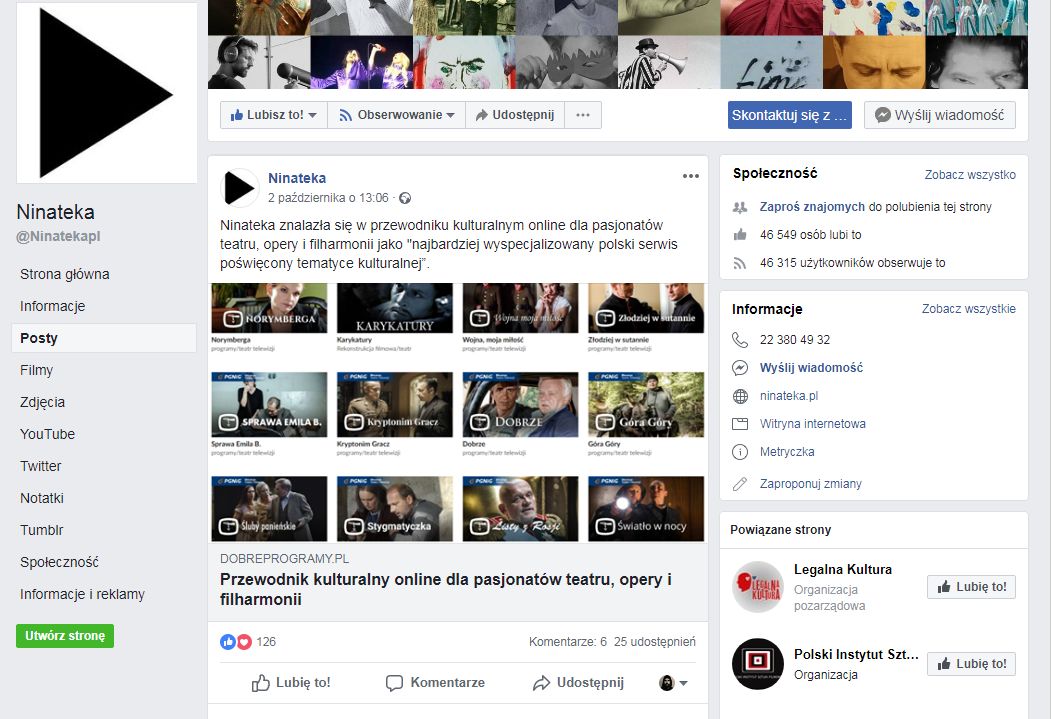The image size is (1051, 719).
Task: Open Informacje i reklamy sidebar item
Action: tap(82, 594)
